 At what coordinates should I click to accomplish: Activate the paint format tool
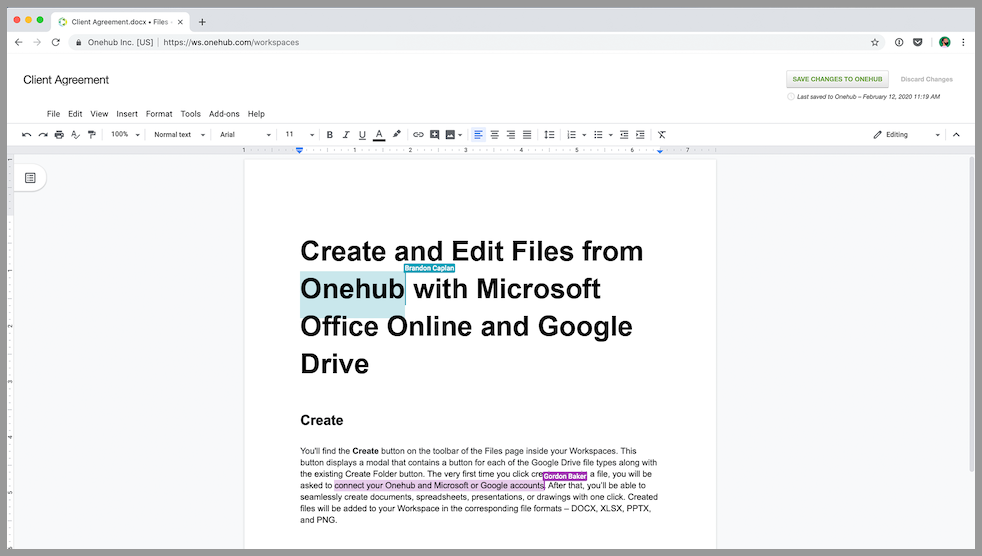coord(91,135)
